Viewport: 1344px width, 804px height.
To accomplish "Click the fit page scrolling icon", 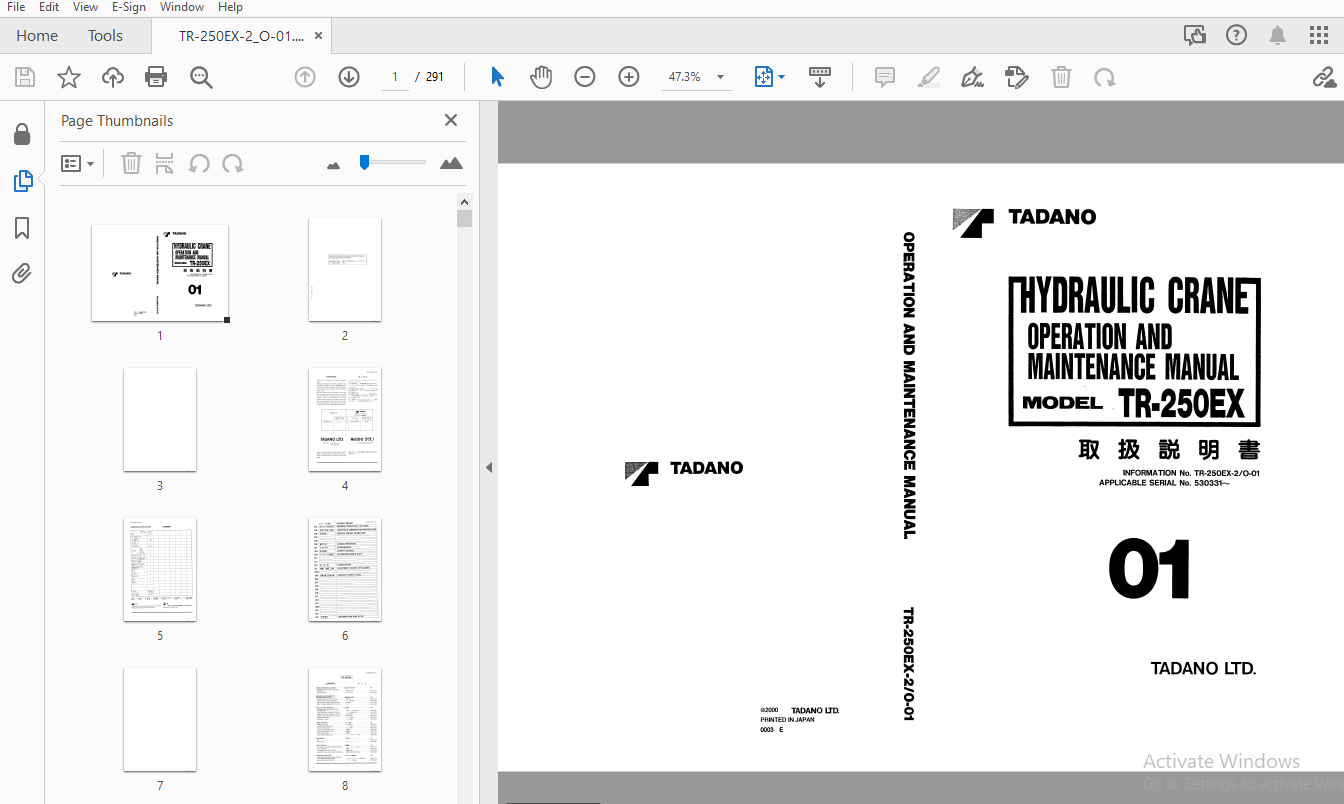I will pyautogui.click(x=764, y=77).
